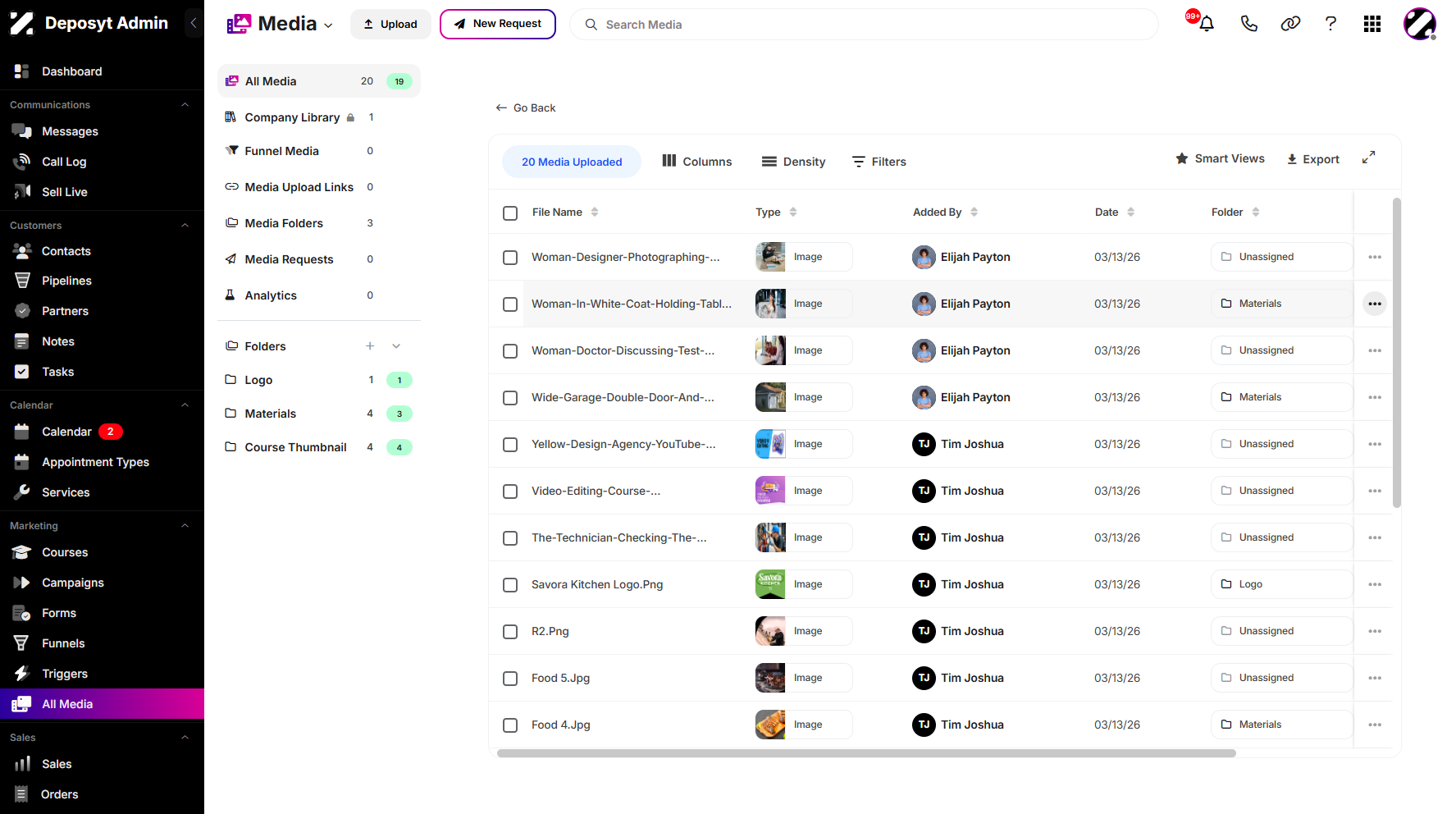Screen dimensions: 1456x814
Task: Collapse the Communications section
Action: point(185,104)
